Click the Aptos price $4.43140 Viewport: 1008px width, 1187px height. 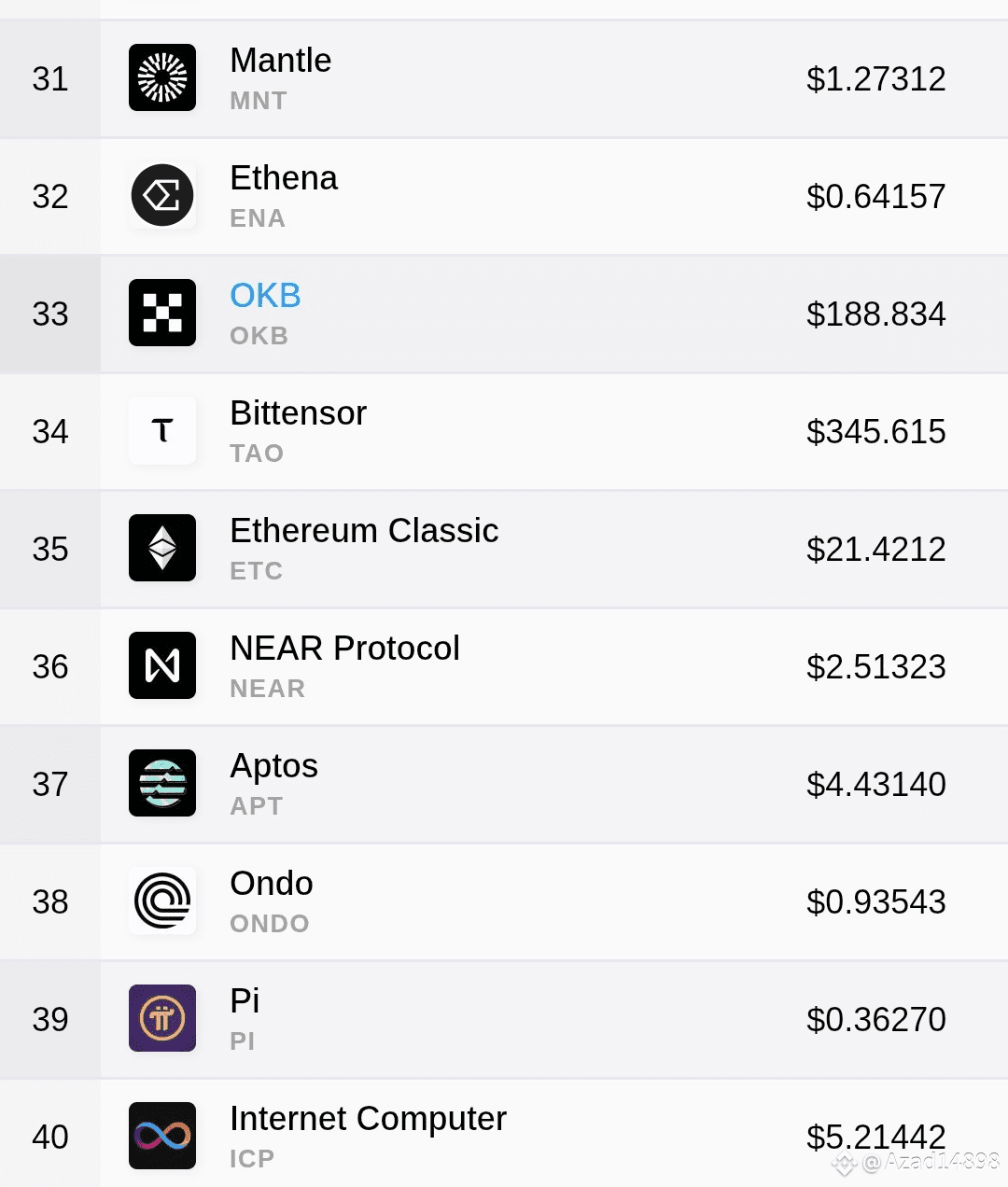[x=875, y=784]
